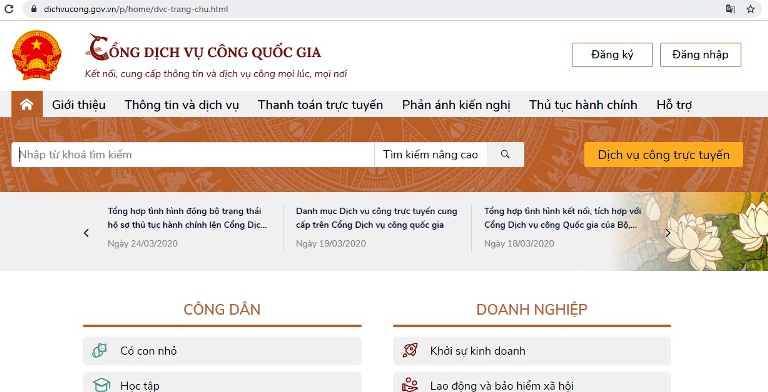
Task: Click the 'Có con nhỏ' baby icon
Action: pyautogui.click(x=99, y=350)
